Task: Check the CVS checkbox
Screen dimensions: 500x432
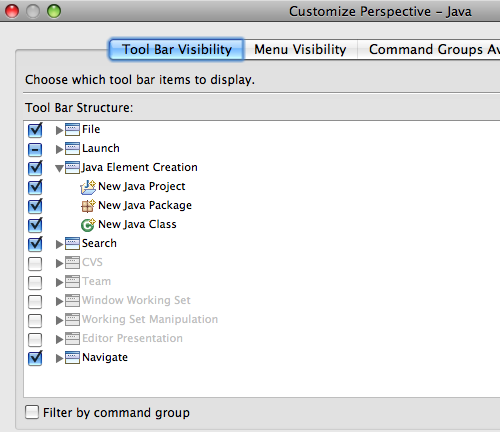Action: click(35, 264)
